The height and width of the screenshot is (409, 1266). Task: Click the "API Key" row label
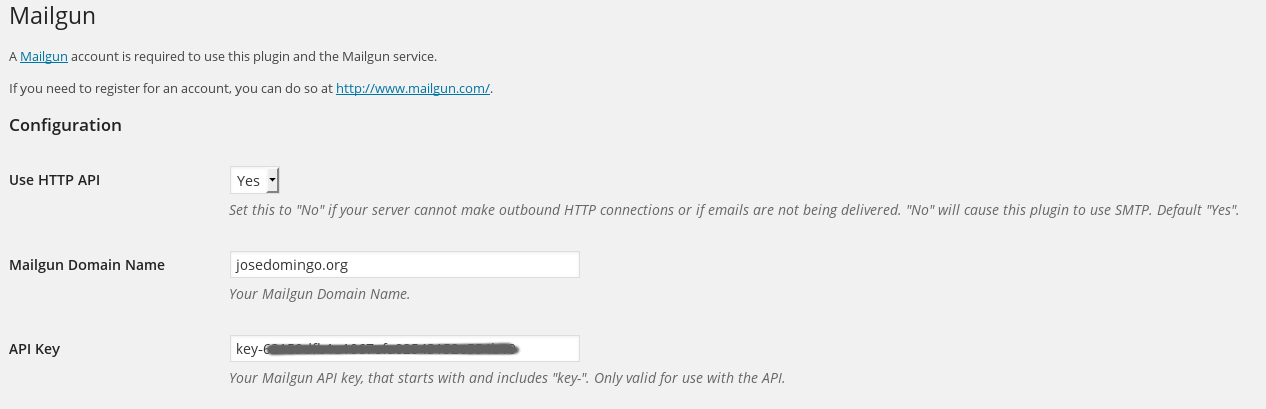35,349
